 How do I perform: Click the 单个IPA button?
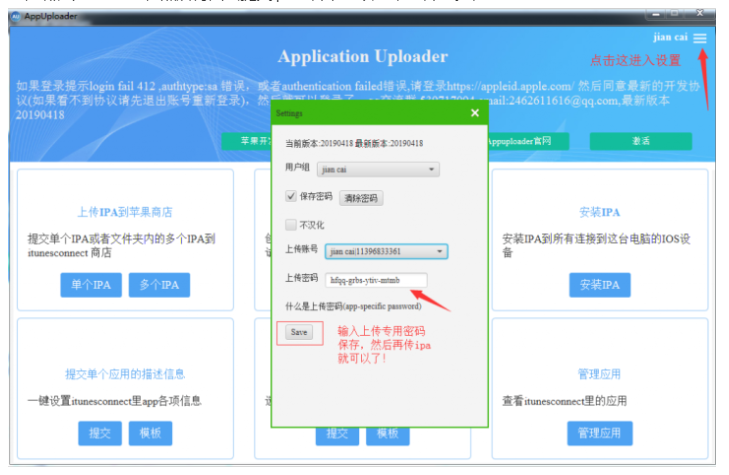click(x=91, y=285)
